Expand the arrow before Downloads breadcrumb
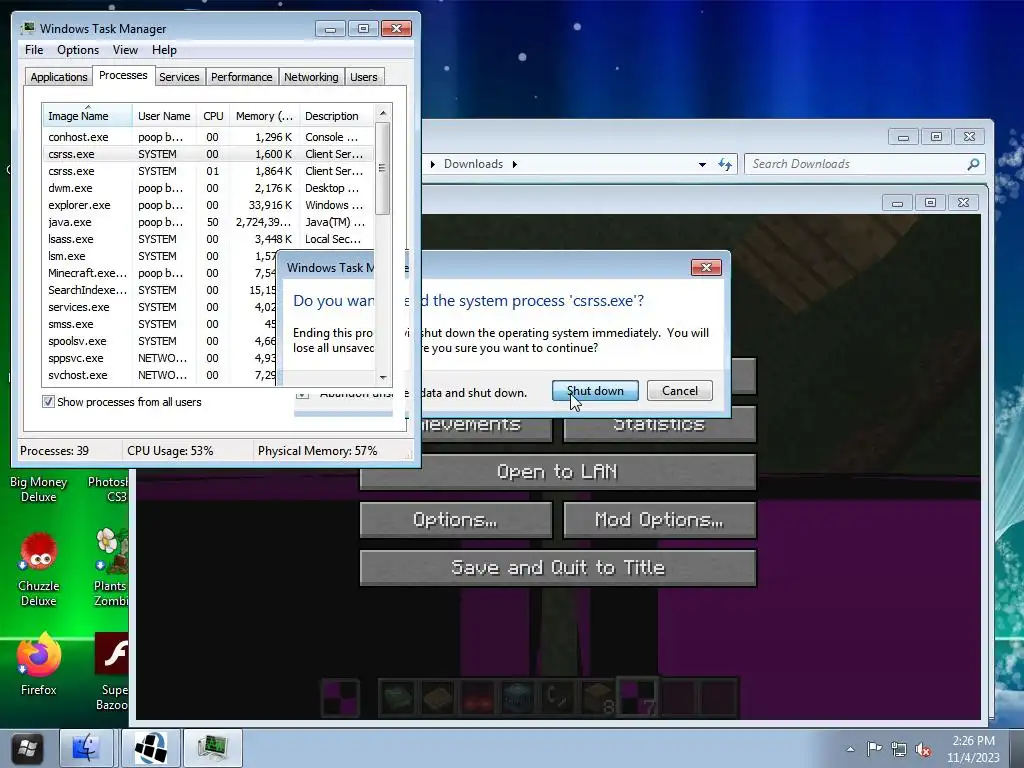The image size is (1024, 768). click(432, 164)
